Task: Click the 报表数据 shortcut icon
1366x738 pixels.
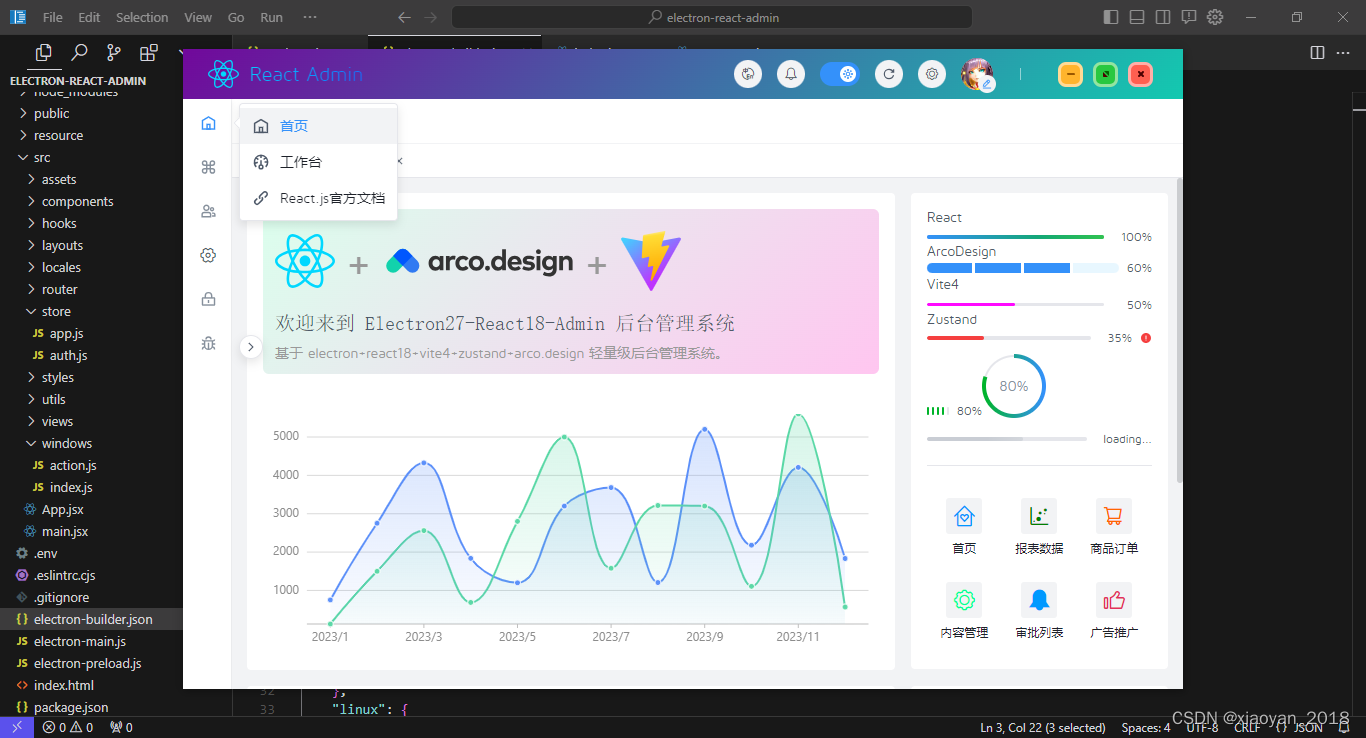Action: 1039,516
